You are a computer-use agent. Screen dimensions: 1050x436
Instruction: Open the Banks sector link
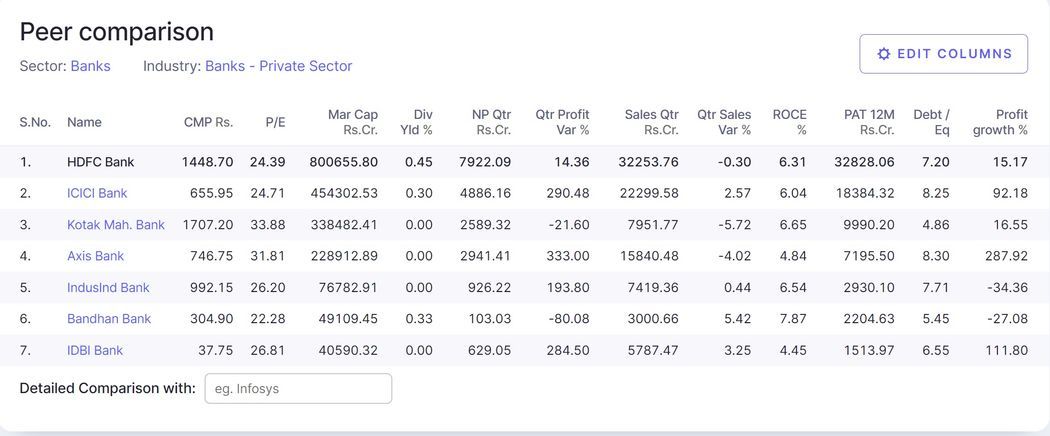click(90, 66)
